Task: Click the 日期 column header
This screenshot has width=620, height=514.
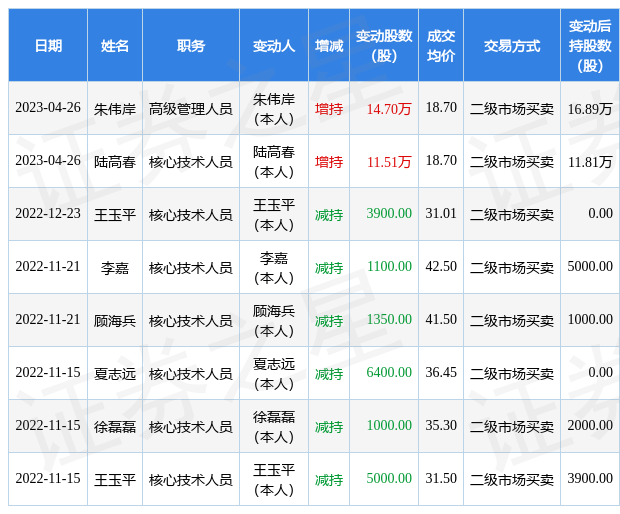Action: (48, 46)
